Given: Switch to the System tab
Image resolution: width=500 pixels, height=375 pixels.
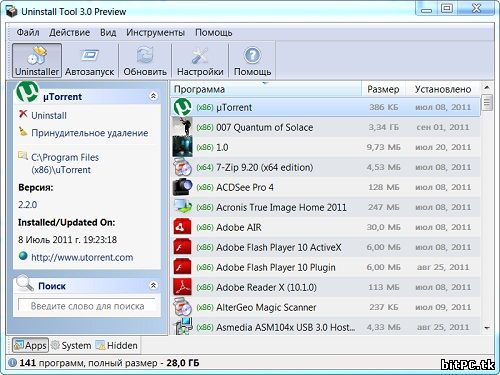Looking at the screenshot, I should pyautogui.click(x=71, y=345).
